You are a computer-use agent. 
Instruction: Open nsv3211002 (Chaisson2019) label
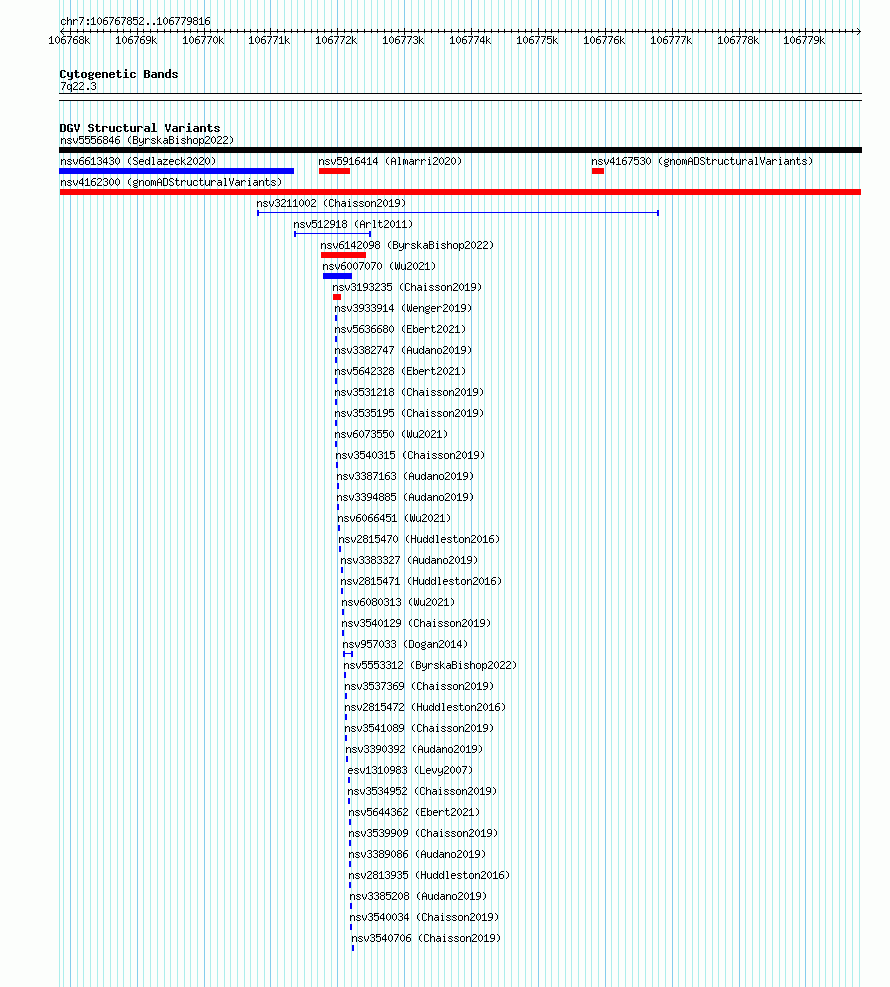[x=331, y=203]
